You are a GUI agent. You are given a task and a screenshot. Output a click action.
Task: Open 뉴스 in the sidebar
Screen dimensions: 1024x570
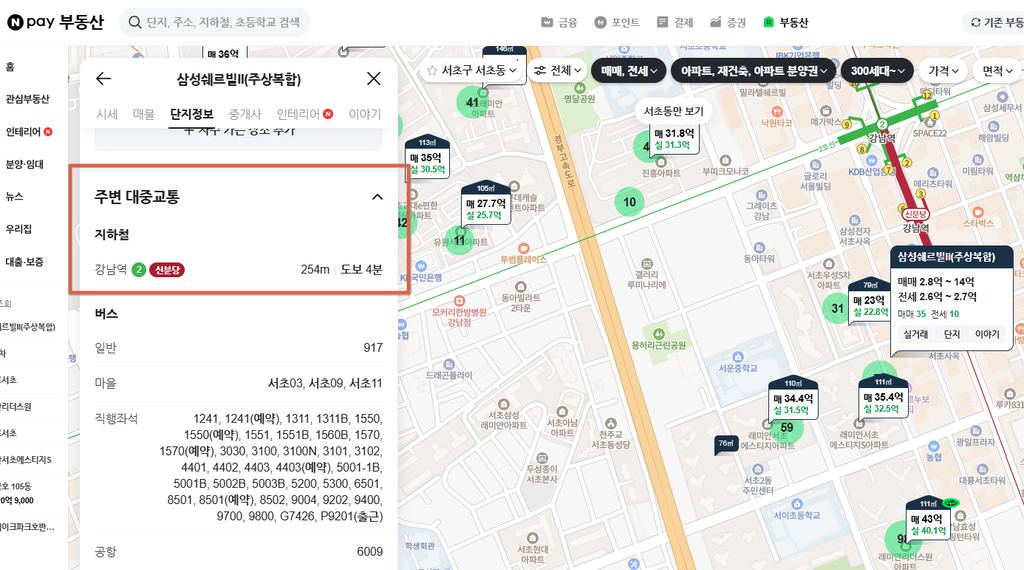pyautogui.click(x=14, y=197)
